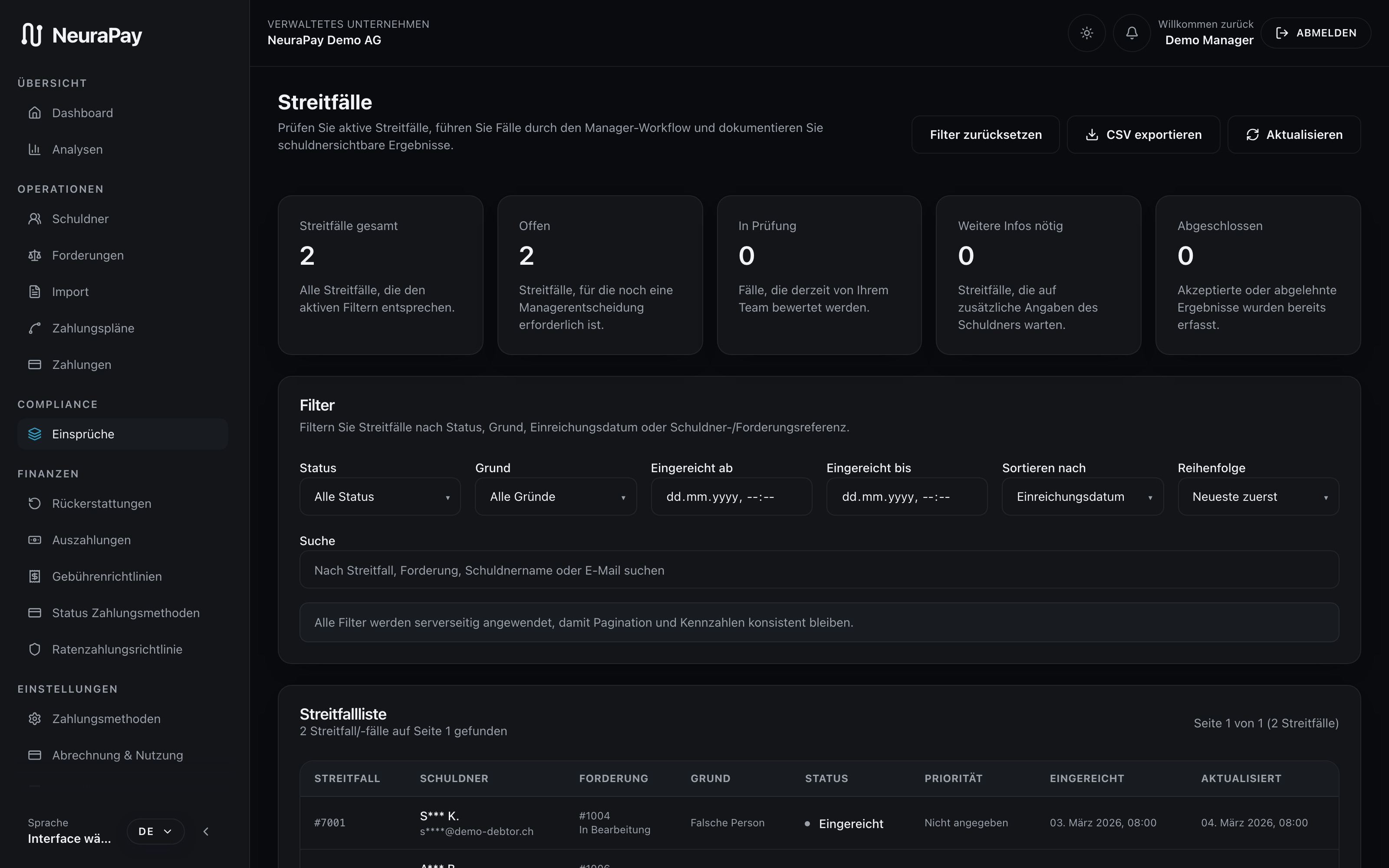The height and width of the screenshot is (868, 1389).
Task: Open the Grund filter dropdown
Action: coord(556,496)
